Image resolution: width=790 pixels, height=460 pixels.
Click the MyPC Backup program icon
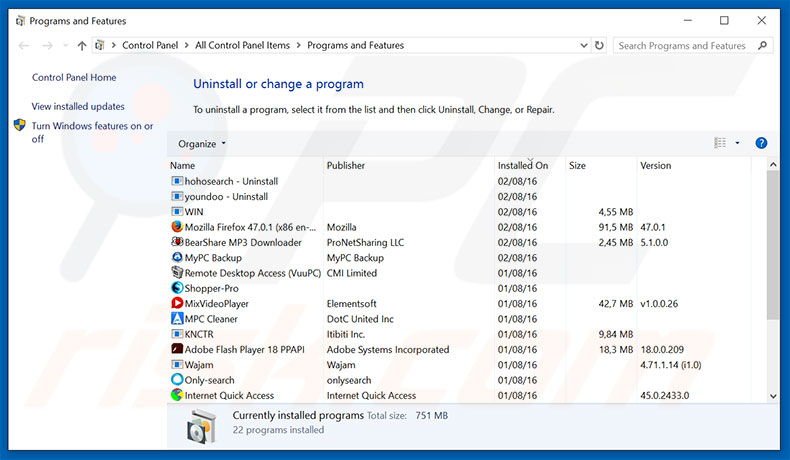(177, 257)
